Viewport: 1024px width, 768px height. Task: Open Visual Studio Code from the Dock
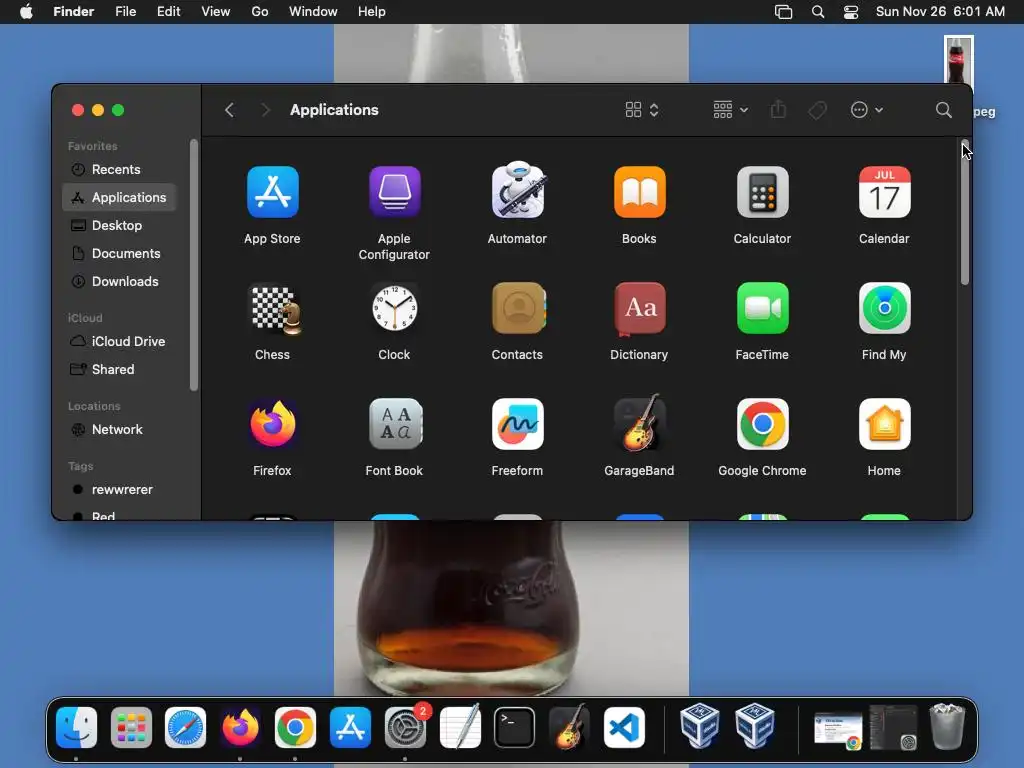coord(624,727)
